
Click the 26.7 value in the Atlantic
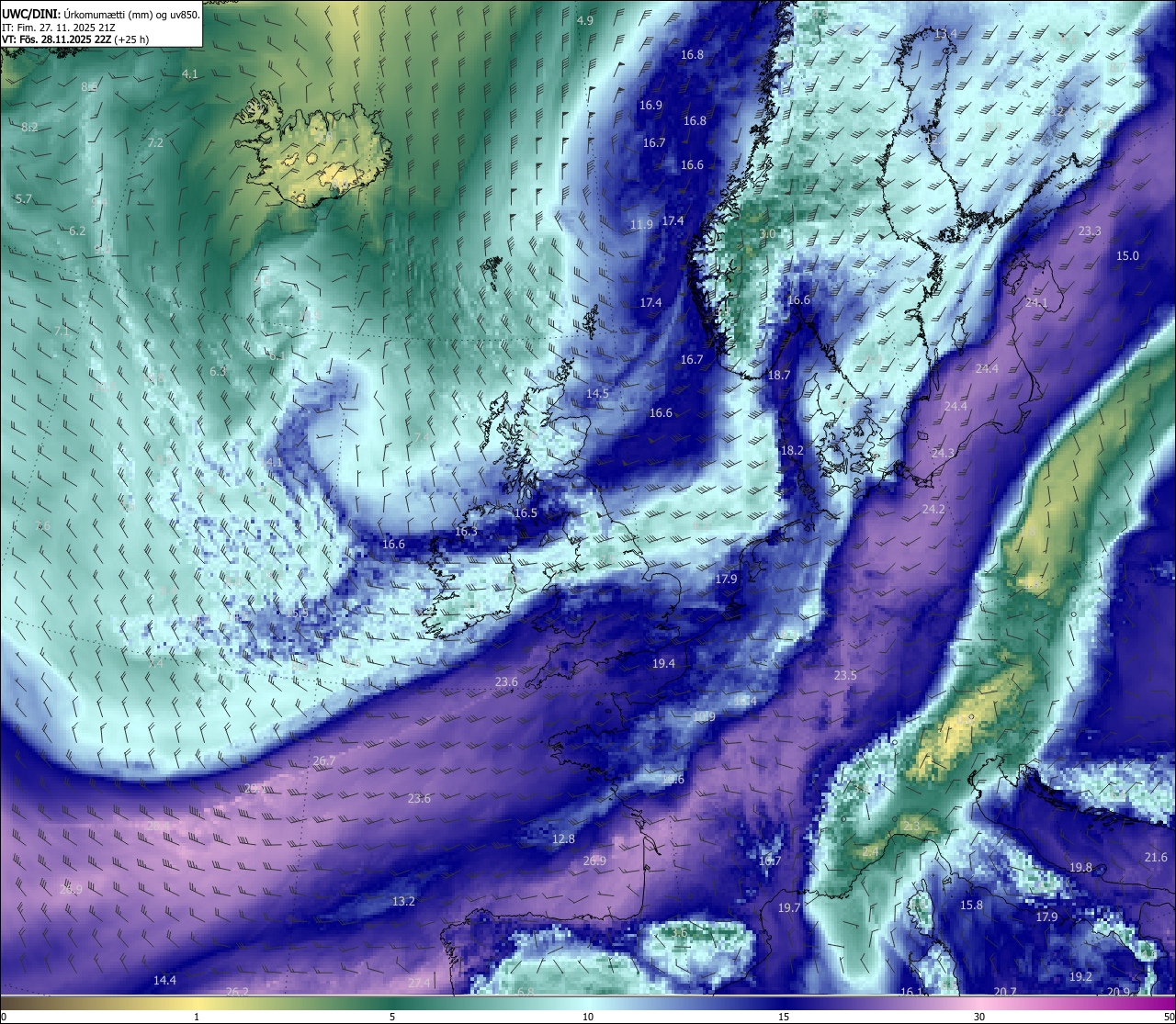pyautogui.click(x=323, y=761)
